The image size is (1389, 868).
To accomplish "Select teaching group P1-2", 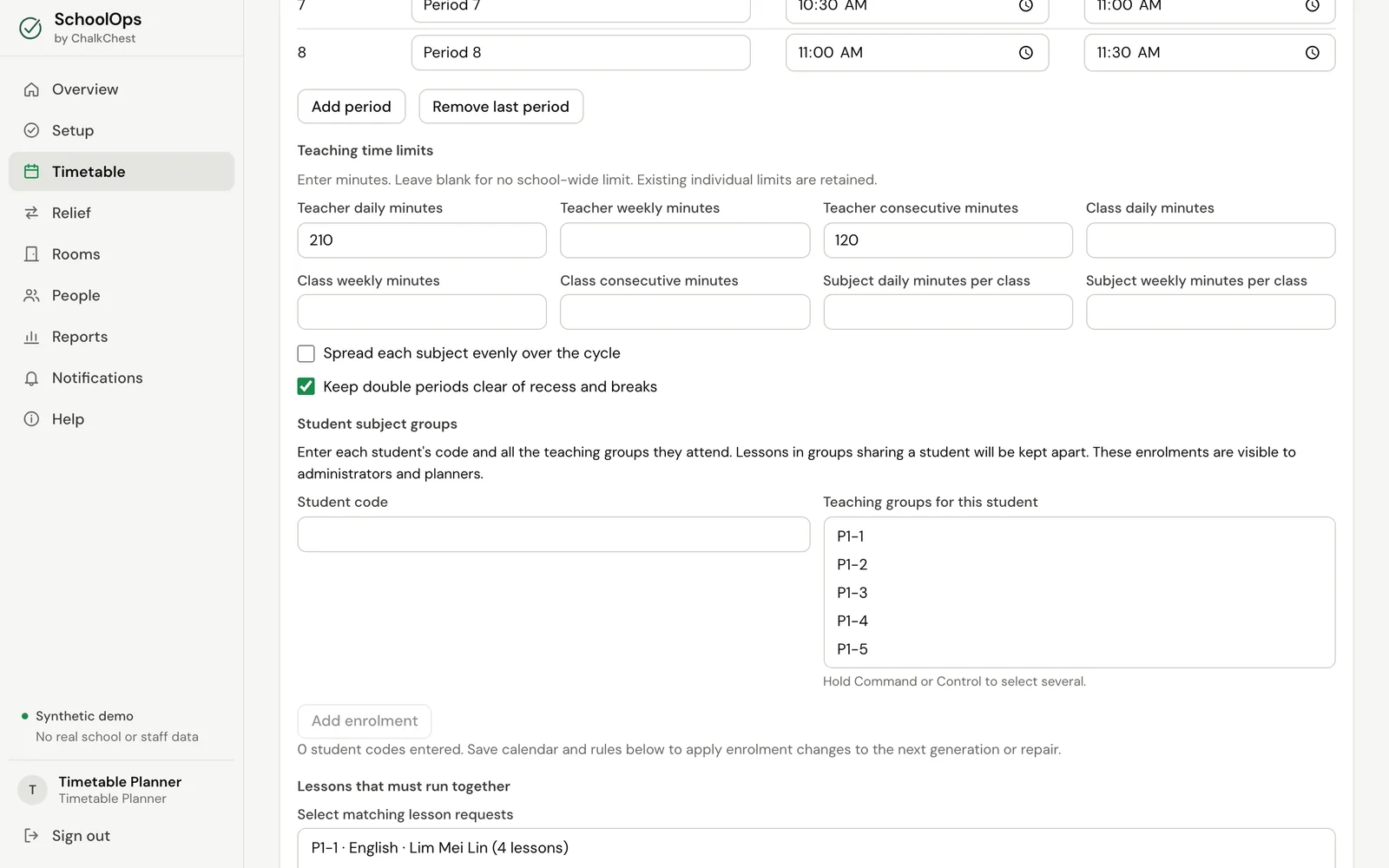I will coord(1079,565).
